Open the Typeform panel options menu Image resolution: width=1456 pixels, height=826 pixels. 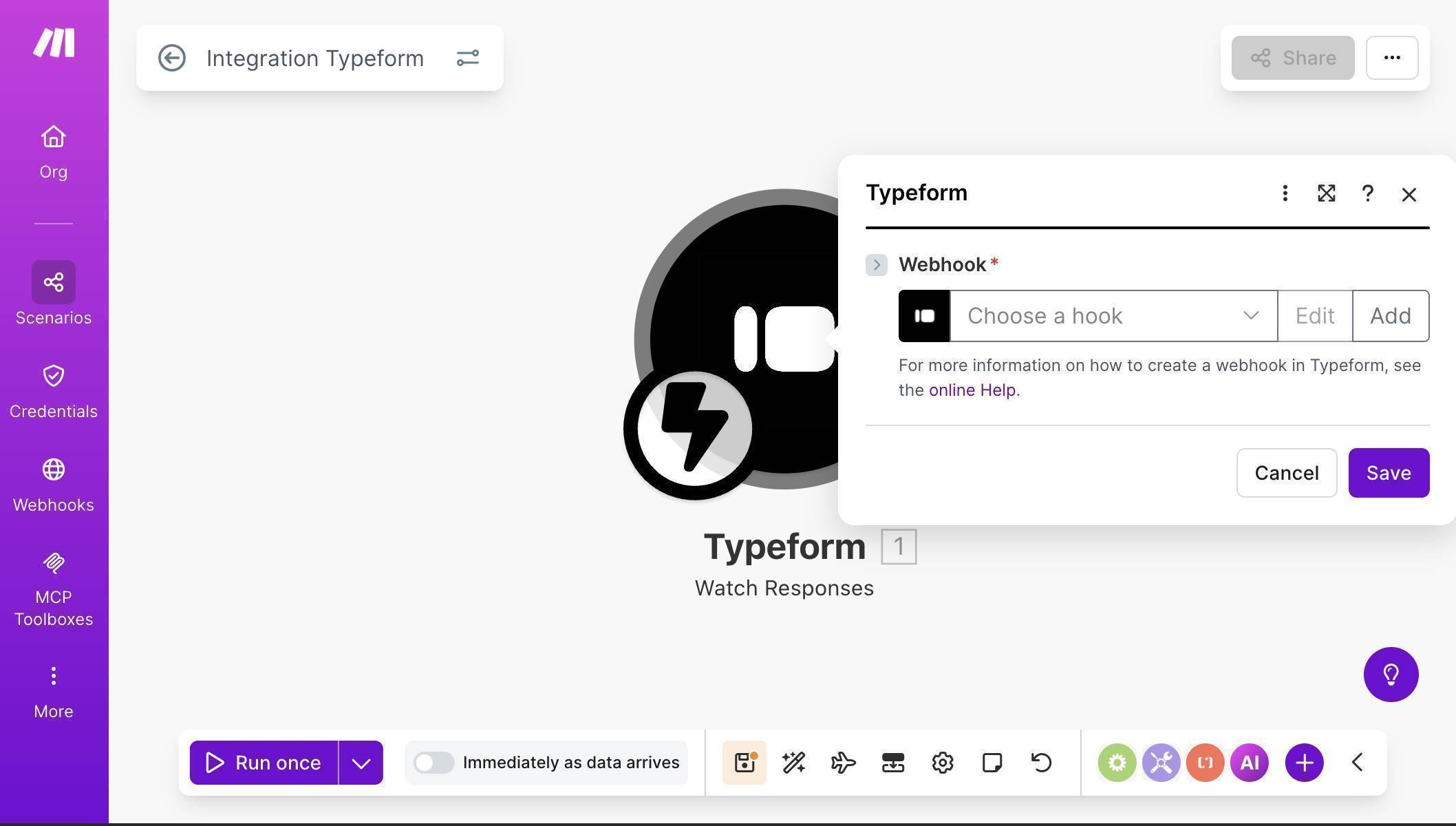(1285, 193)
